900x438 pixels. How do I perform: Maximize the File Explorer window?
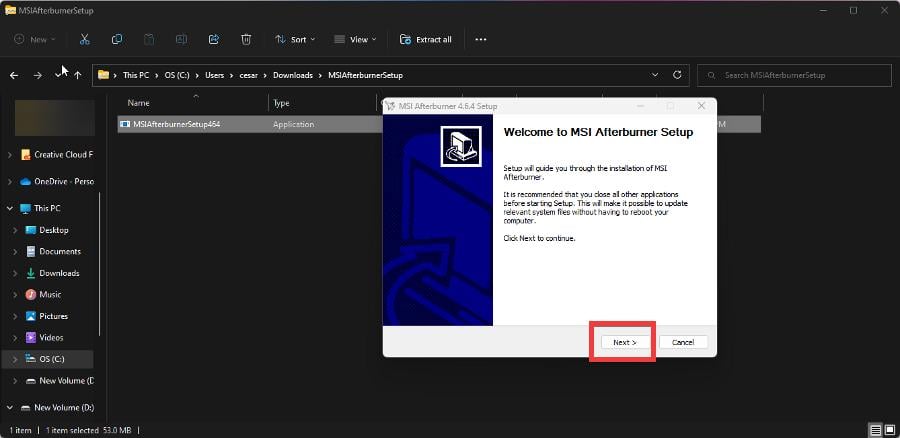point(854,10)
